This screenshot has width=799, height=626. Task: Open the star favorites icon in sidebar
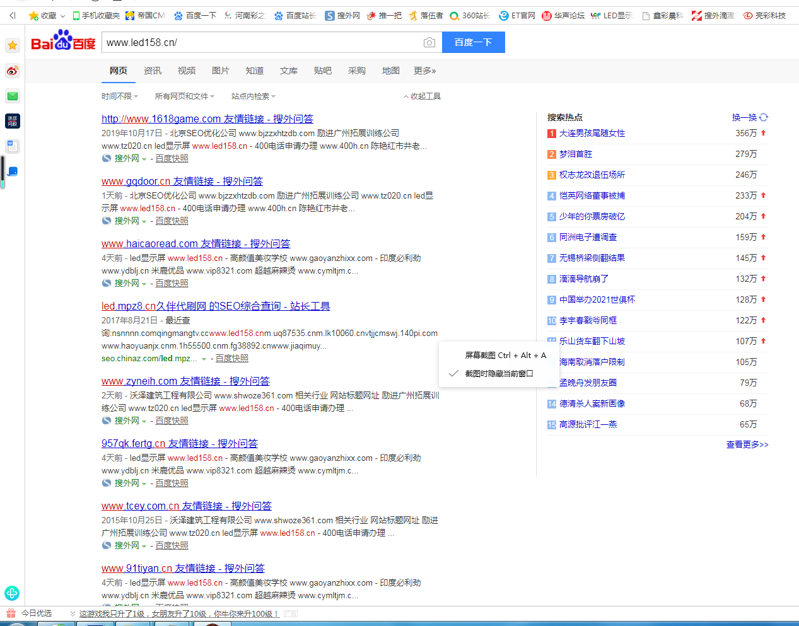pyautogui.click(x=13, y=45)
